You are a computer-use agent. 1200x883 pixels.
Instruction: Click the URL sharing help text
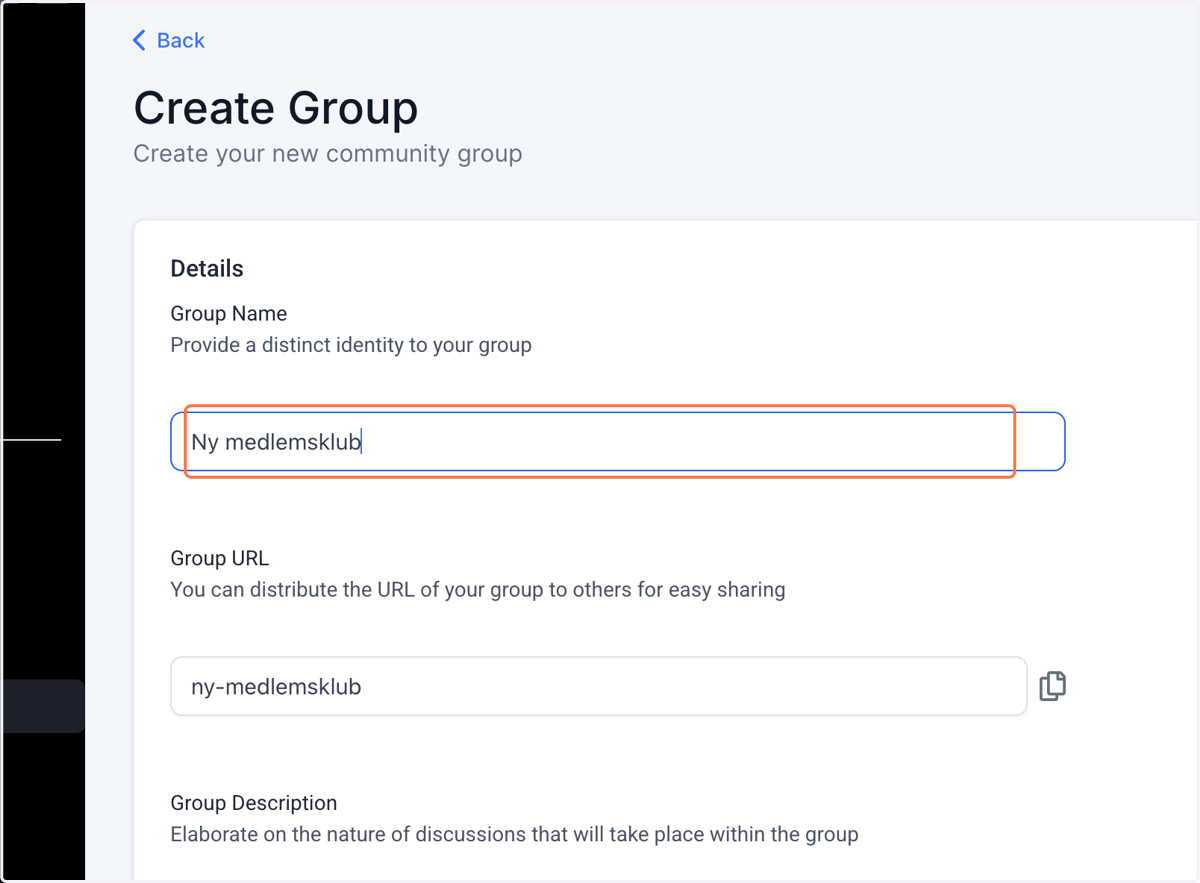coord(478,590)
